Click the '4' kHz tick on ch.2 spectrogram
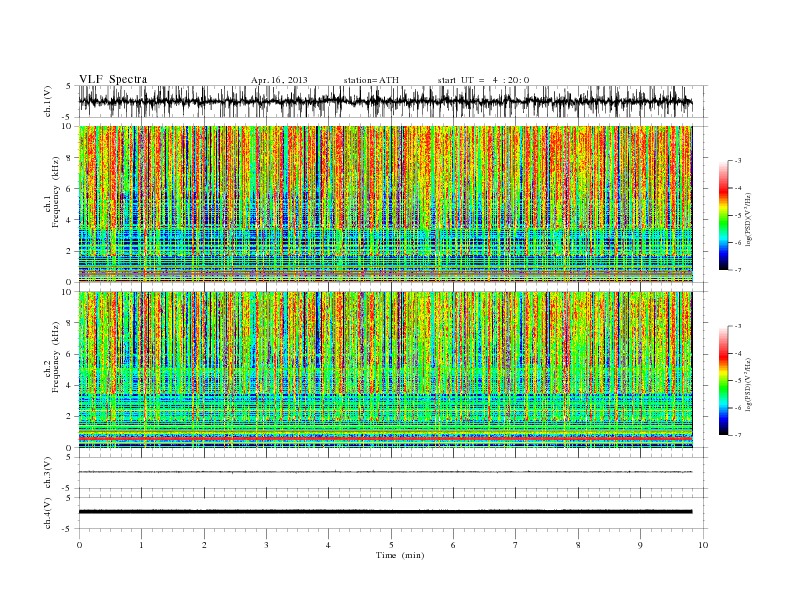Screen dimensions: 792x612 tap(70, 386)
